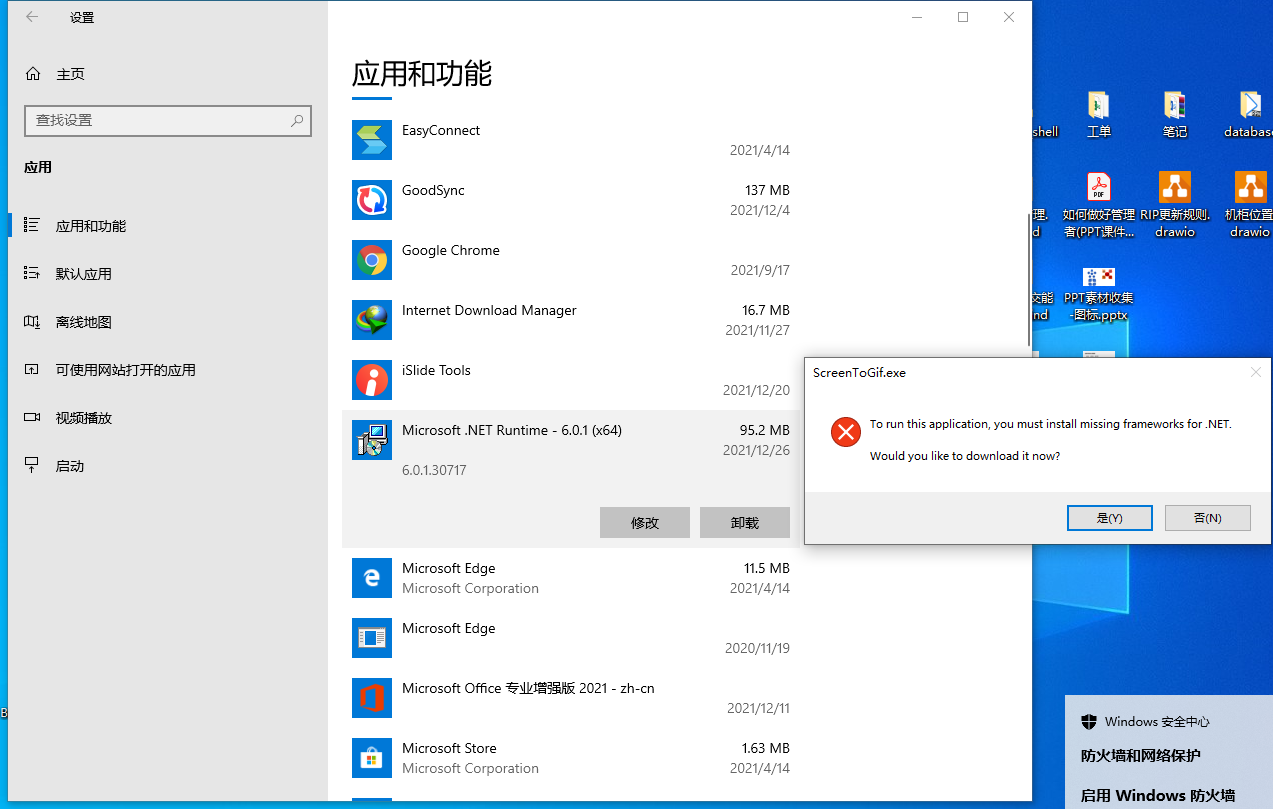Image resolution: width=1273 pixels, height=809 pixels.
Task: Click the 启动 sidebar icon
Action: 32,466
